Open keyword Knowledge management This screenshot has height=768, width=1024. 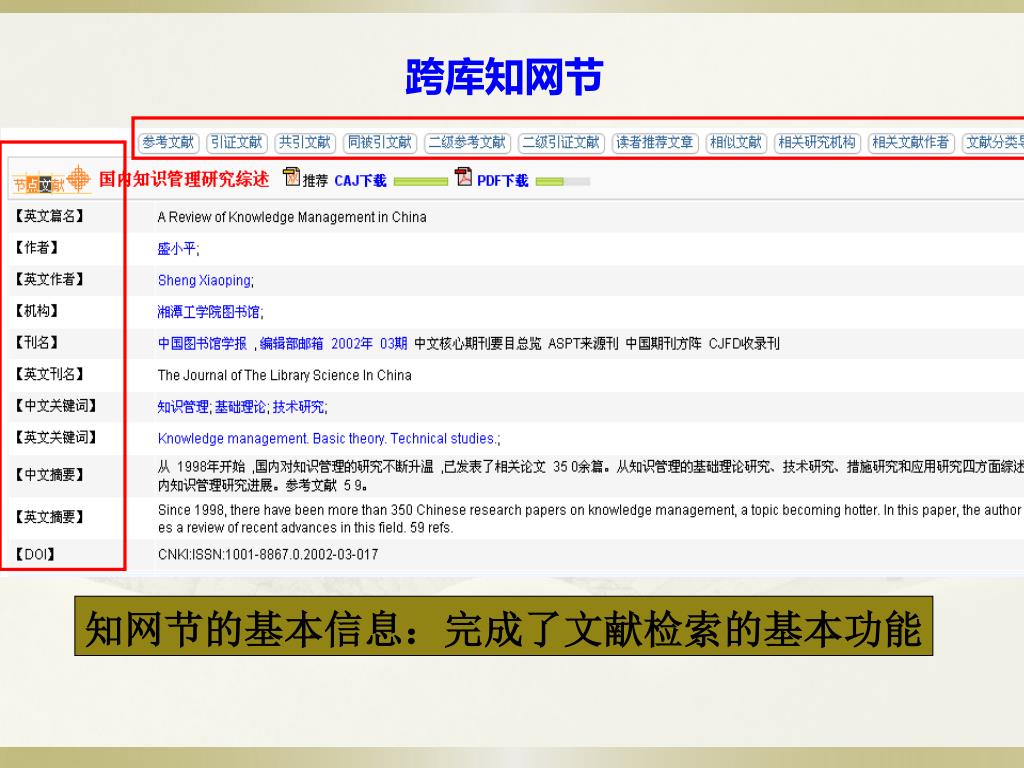coord(232,438)
